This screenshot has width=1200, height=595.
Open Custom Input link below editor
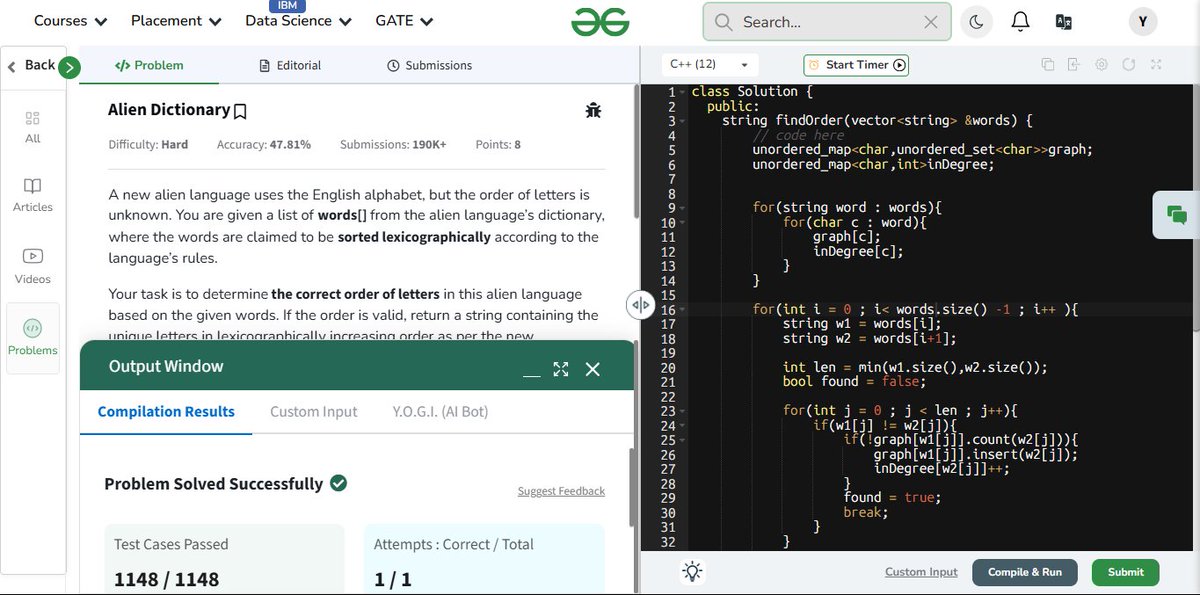point(921,572)
